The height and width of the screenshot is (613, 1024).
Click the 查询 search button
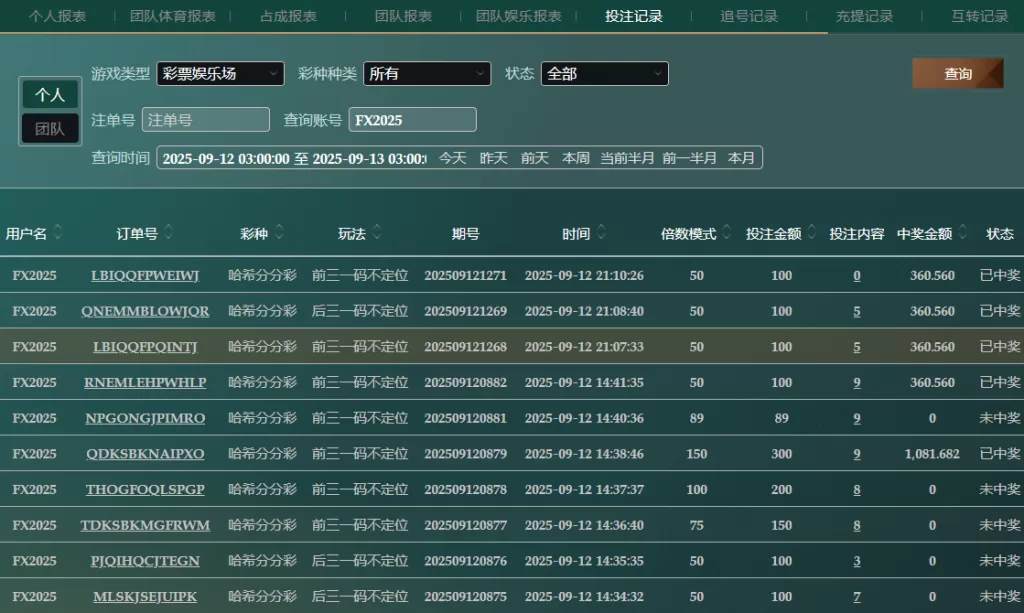point(957,74)
